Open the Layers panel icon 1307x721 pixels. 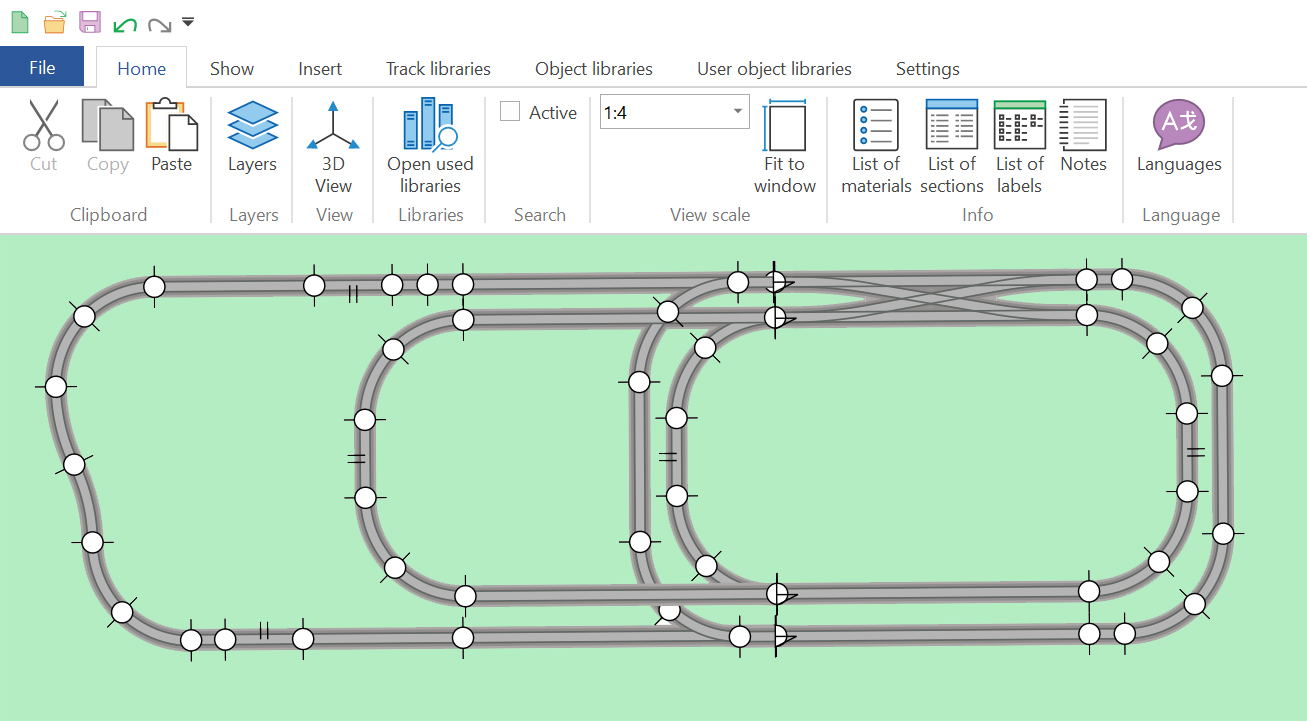[252, 126]
